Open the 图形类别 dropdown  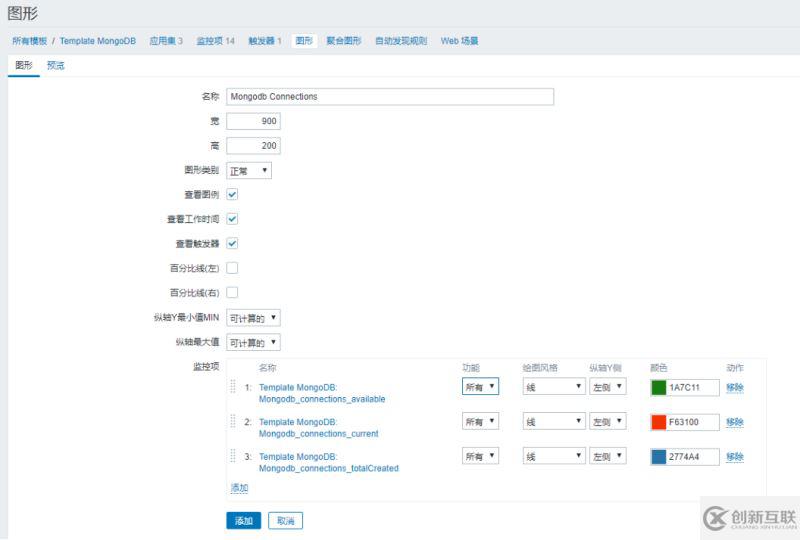click(249, 170)
